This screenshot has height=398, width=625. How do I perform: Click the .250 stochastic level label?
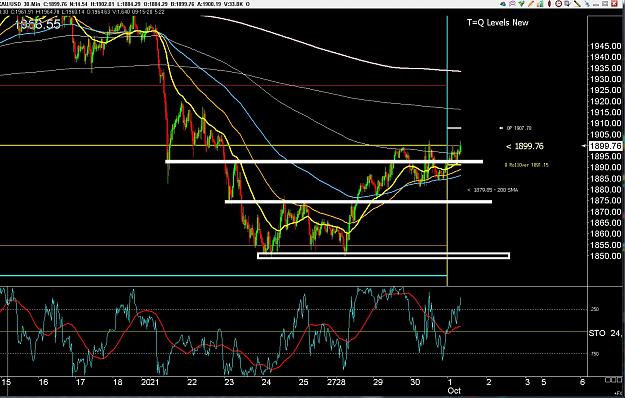tap(594, 309)
